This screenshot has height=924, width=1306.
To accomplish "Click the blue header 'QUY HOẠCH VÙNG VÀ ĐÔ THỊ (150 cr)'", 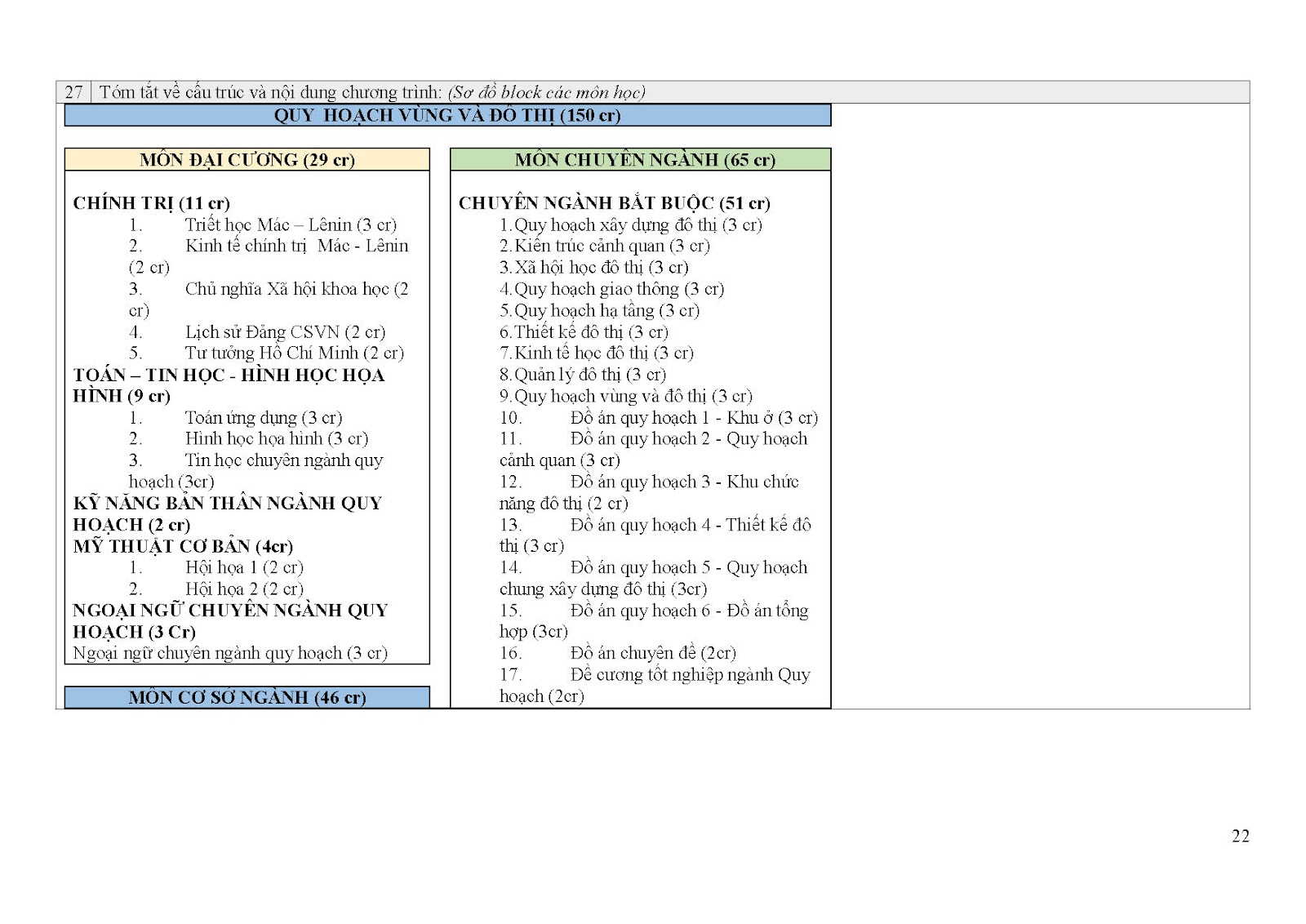I will [x=447, y=115].
